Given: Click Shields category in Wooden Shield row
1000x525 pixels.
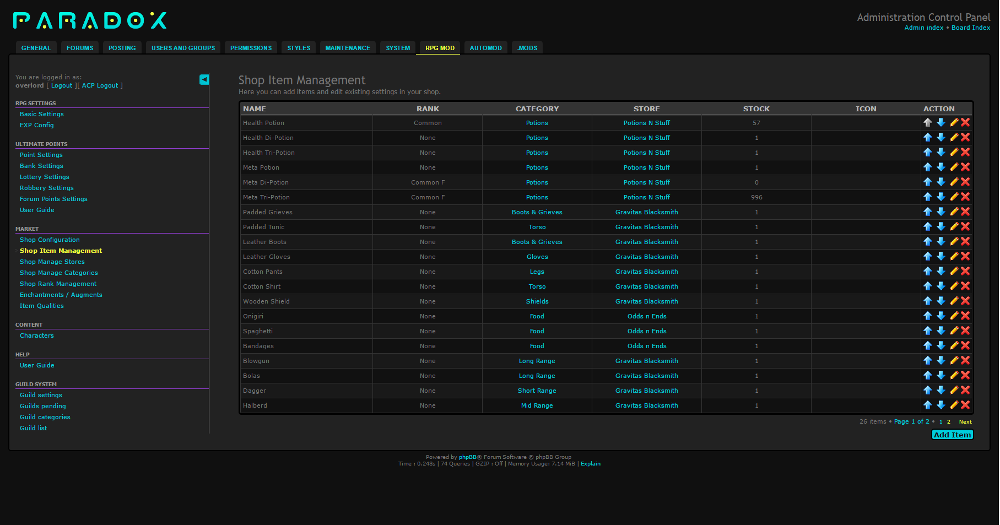Looking at the screenshot, I should point(537,301).
